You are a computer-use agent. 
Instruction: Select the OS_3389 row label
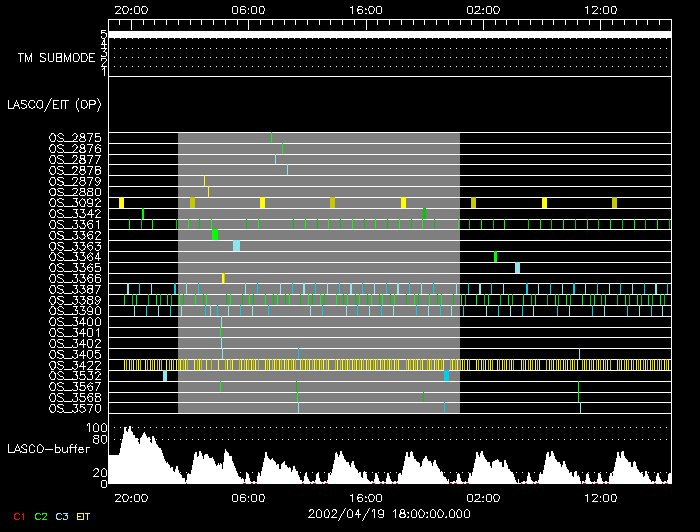74,300
